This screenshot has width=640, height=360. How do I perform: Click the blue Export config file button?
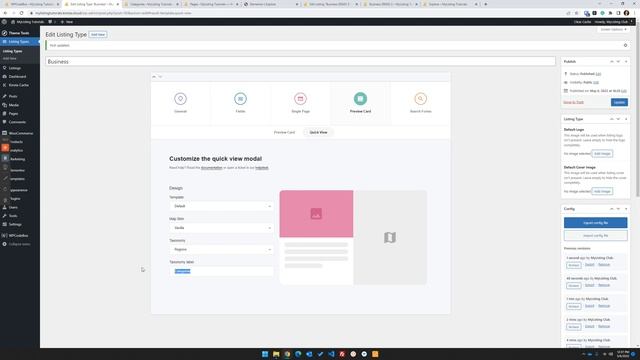click(596, 223)
